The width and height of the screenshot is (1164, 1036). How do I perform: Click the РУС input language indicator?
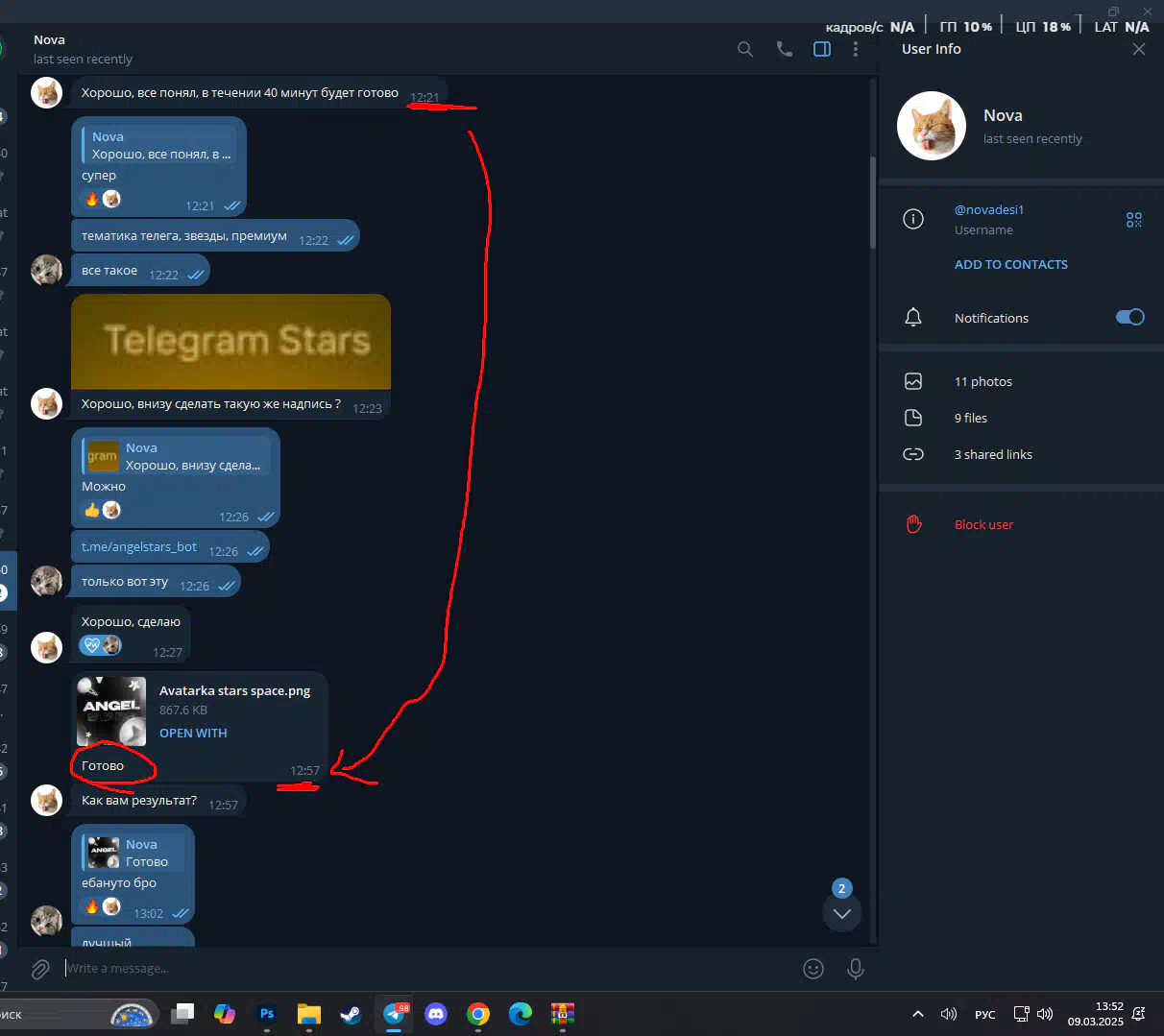point(985,1015)
